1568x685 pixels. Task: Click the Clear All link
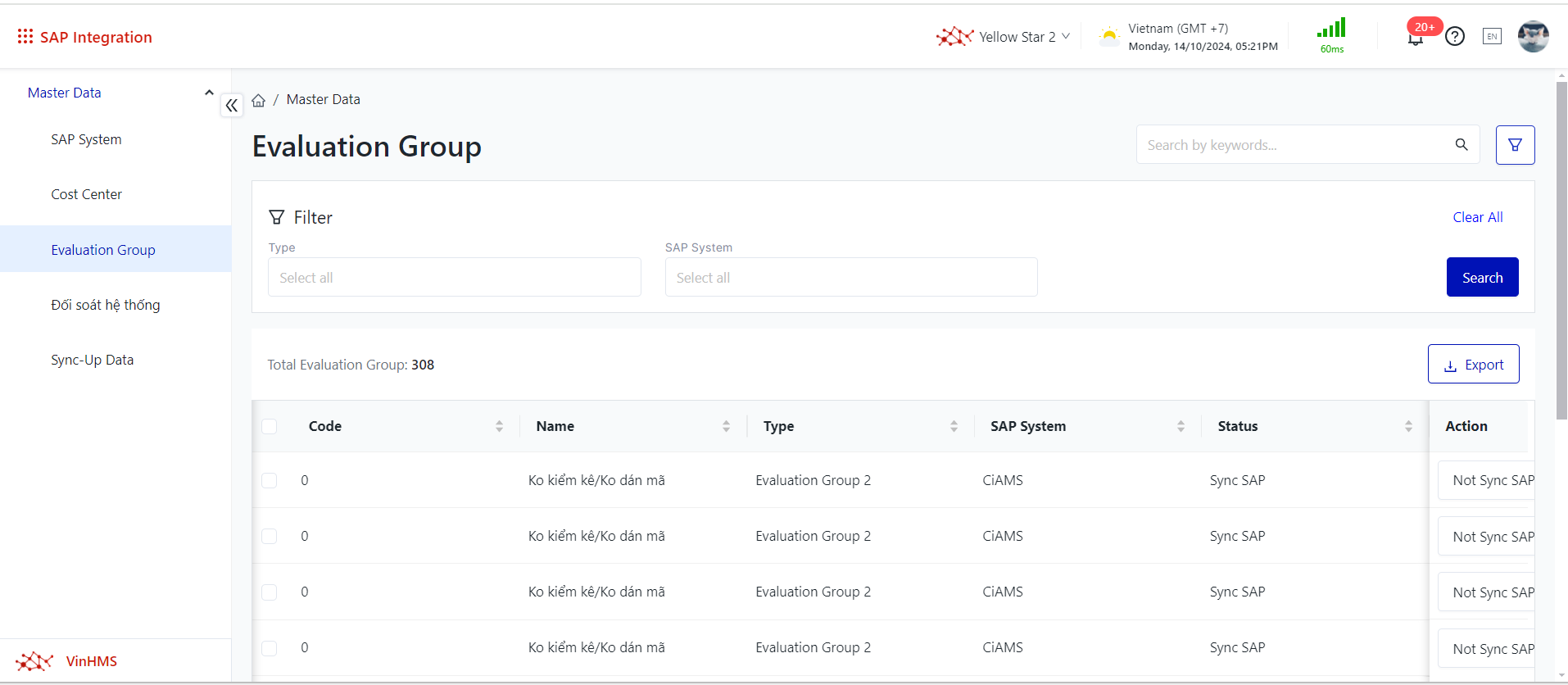click(1477, 217)
